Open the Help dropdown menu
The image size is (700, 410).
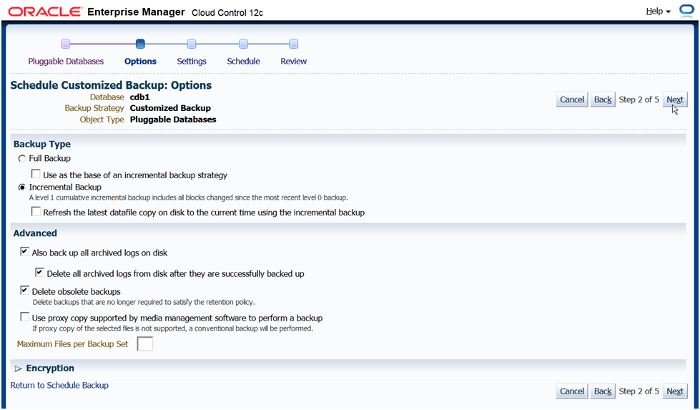coord(658,11)
